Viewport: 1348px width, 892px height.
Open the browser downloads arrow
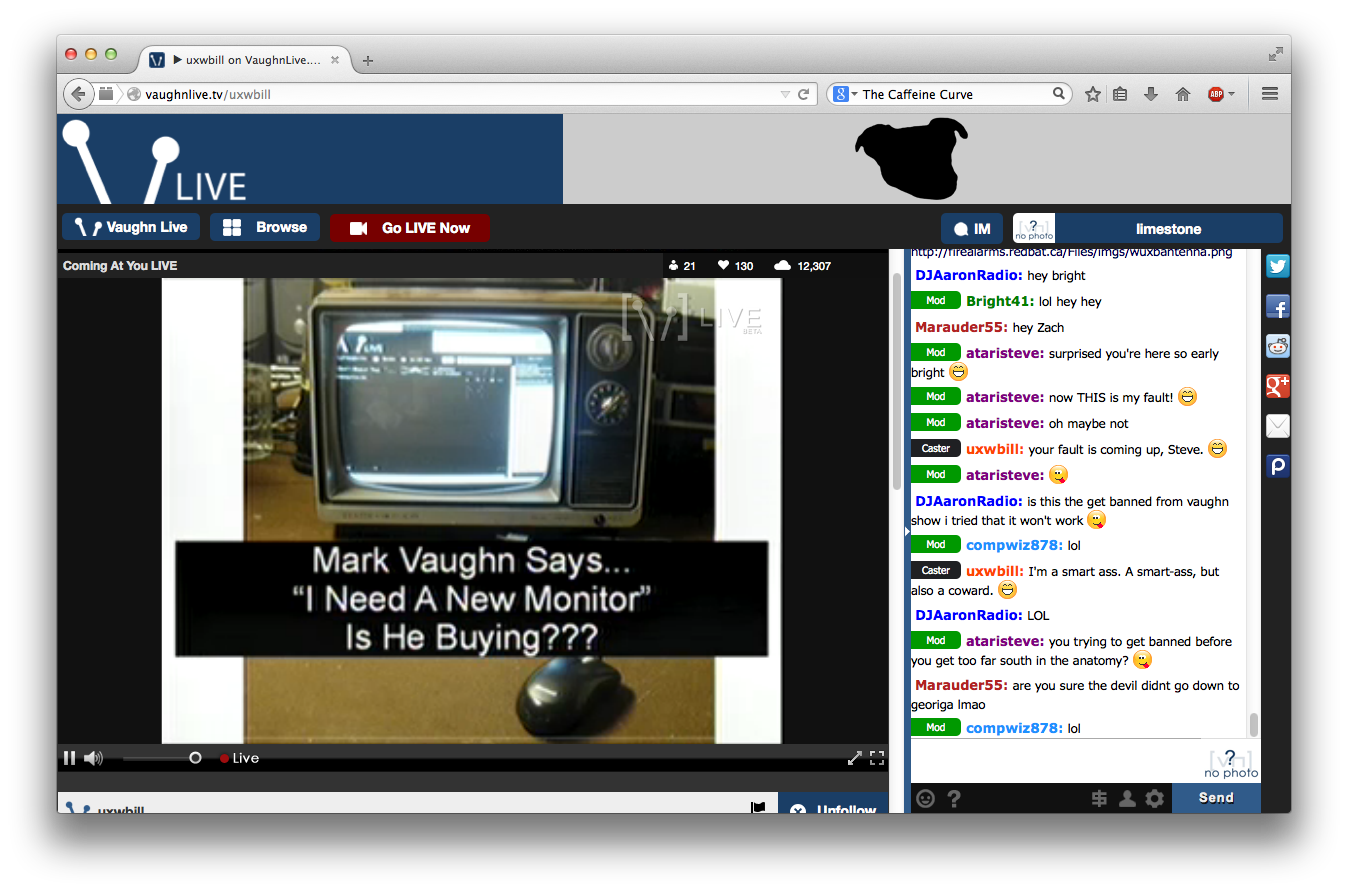[x=1151, y=94]
